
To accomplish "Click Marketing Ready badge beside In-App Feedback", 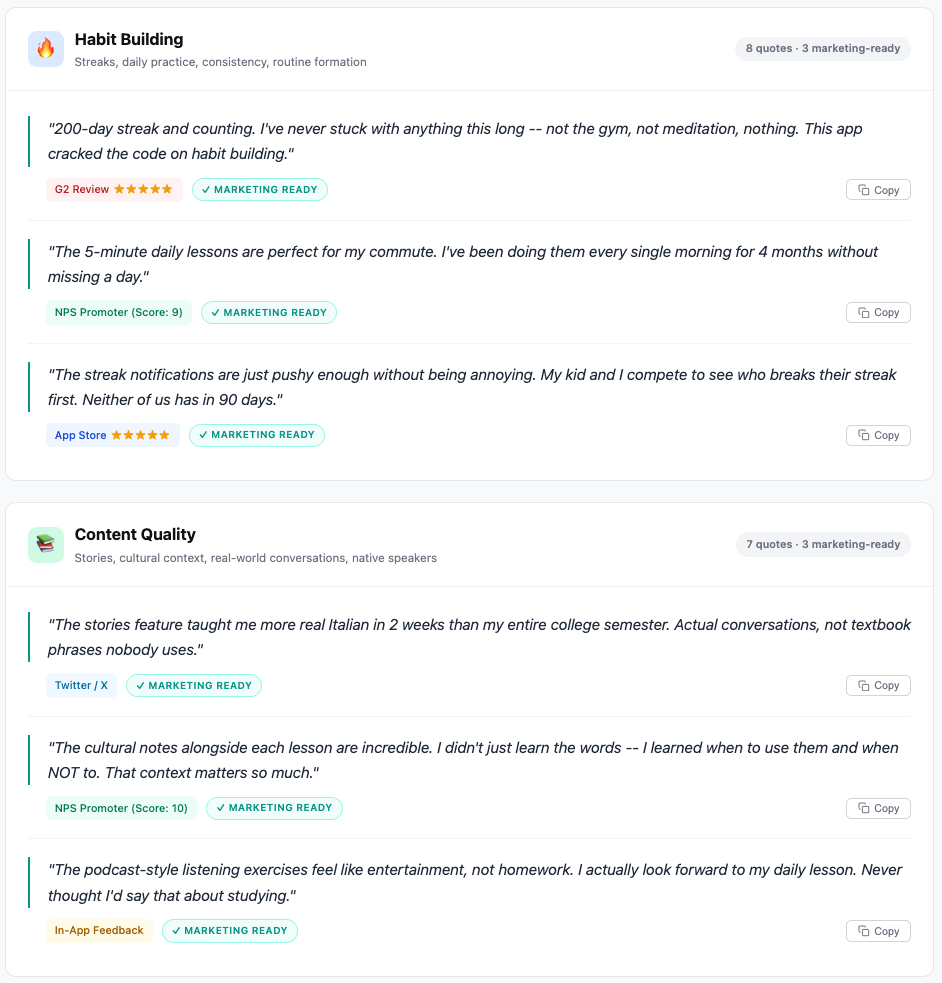I will [230, 931].
